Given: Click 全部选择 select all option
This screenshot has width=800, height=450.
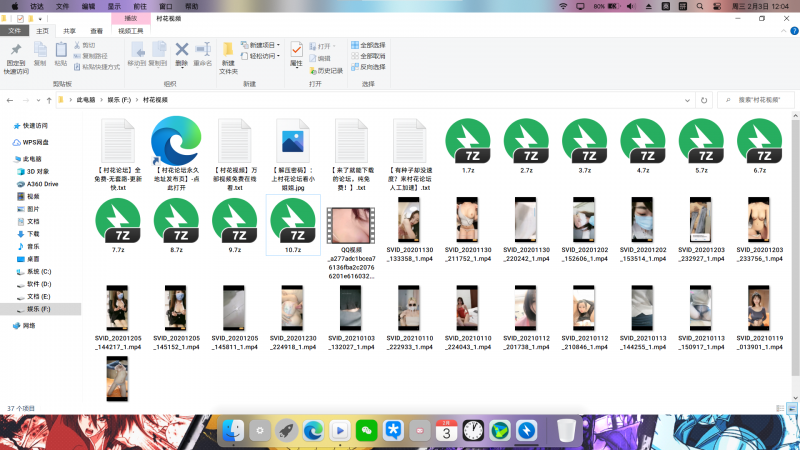Looking at the screenshot, I should [x=372, y=45].
